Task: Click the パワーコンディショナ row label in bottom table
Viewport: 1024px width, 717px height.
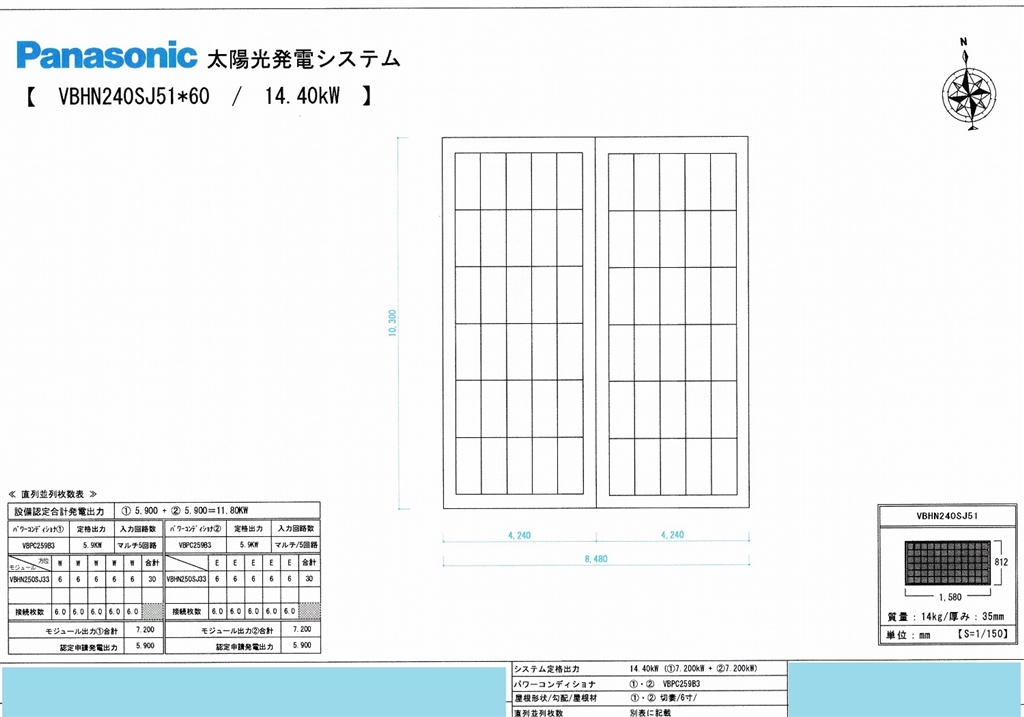Action: point(554,684)
